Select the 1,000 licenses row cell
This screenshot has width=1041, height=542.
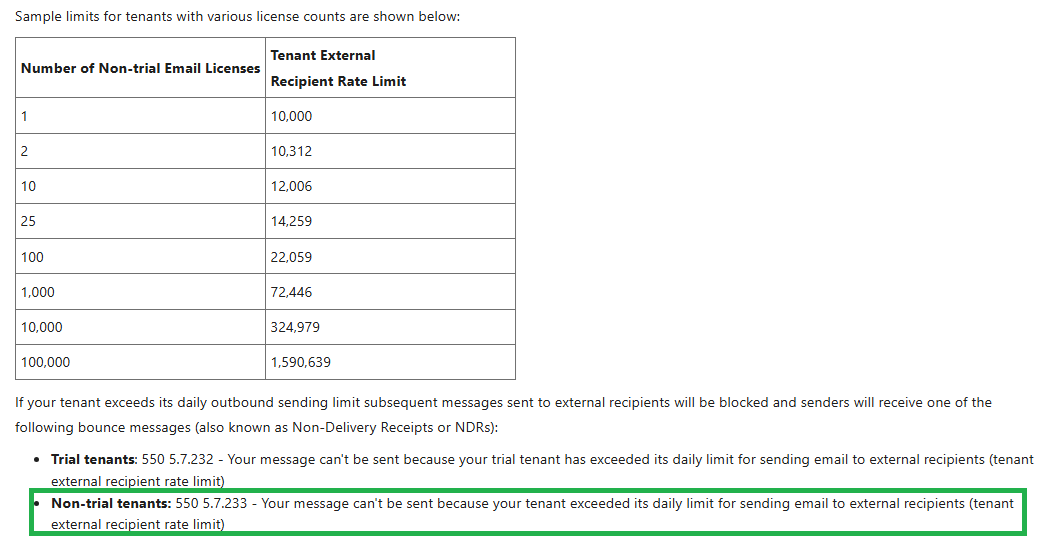pyautogui.click(x=140, y=292)
